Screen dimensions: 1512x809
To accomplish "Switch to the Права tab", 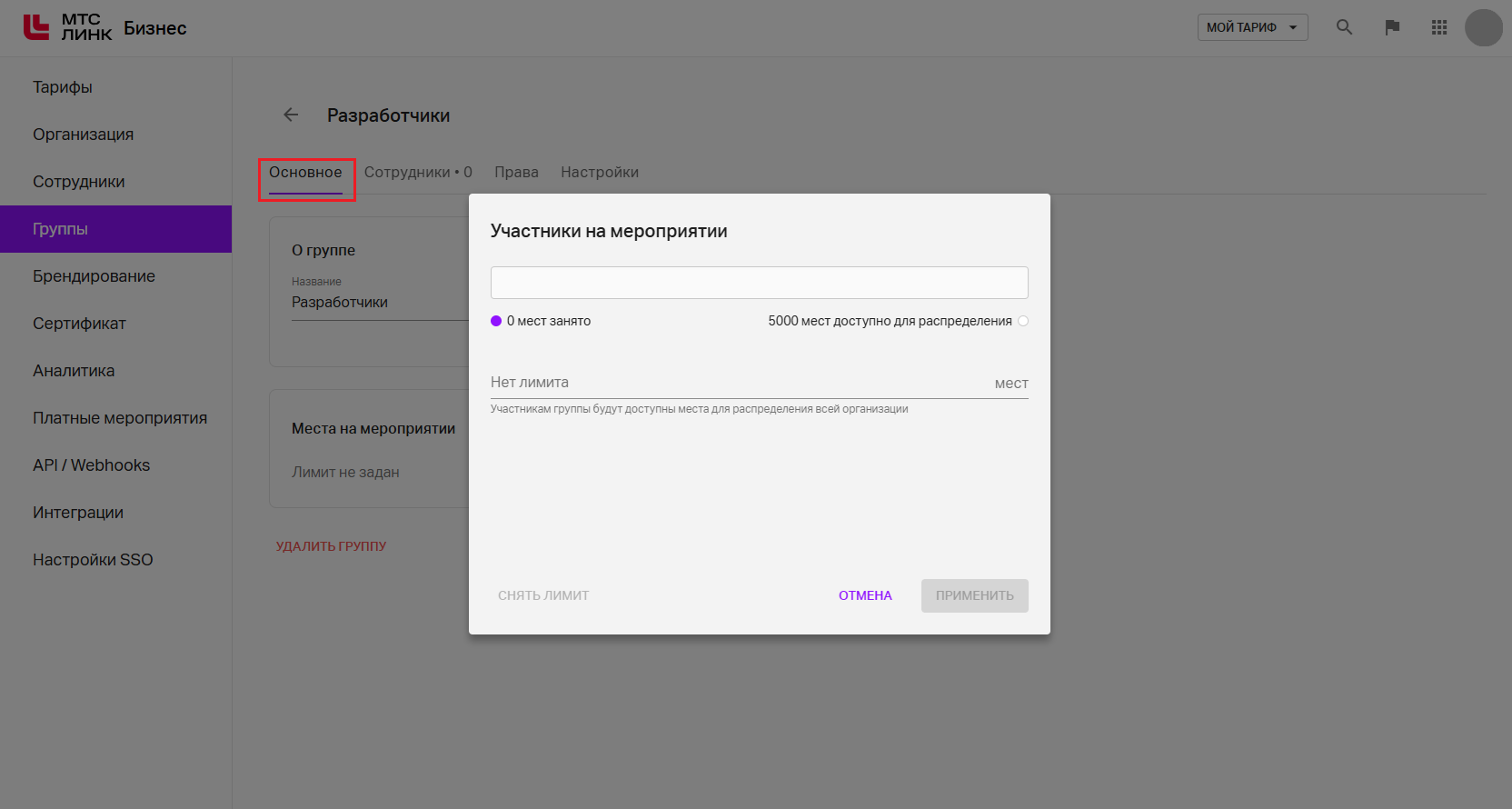I will click(x=516, y=172).
